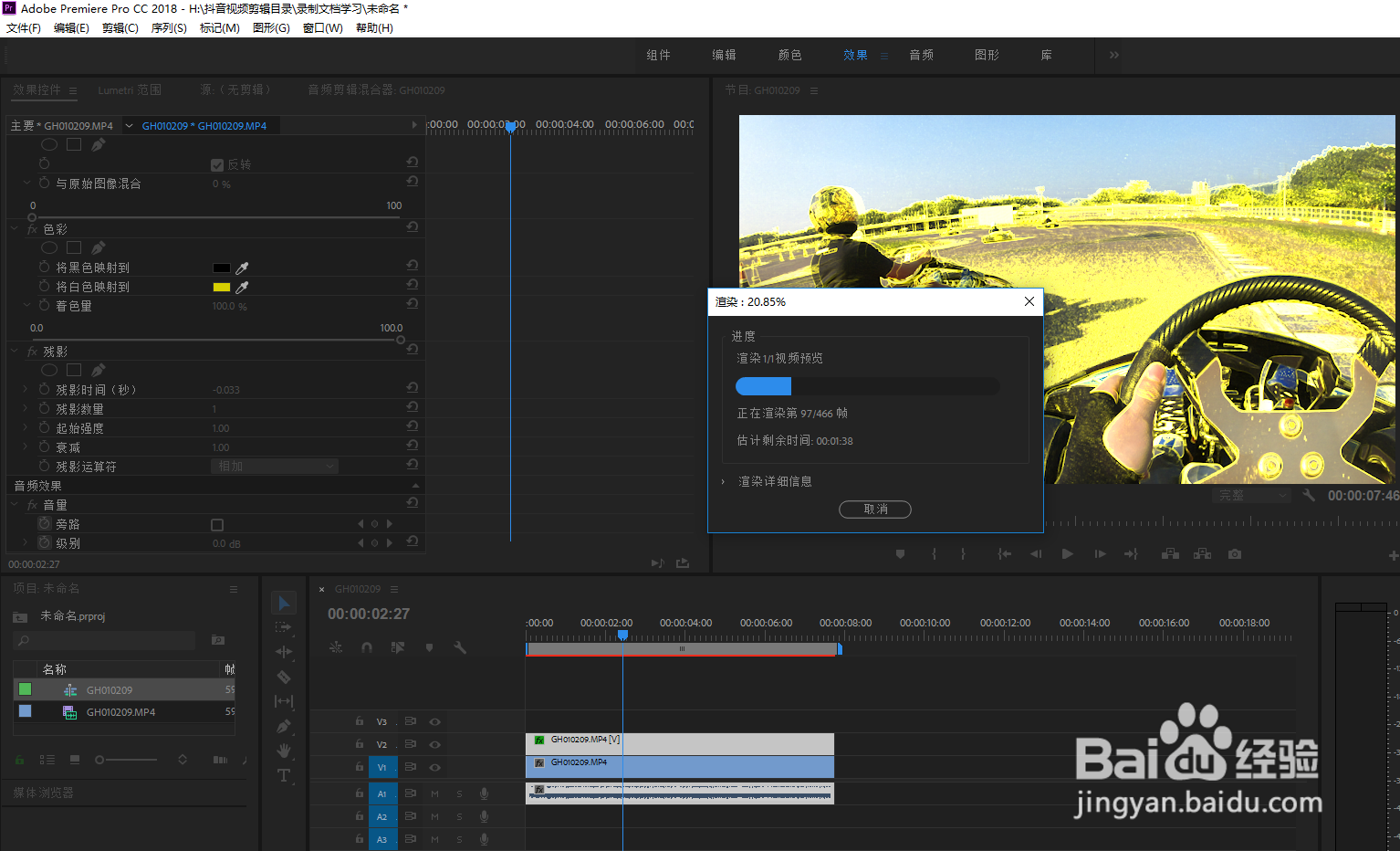The image size is (1400, 851).
Task: Toggle V1 track output eye
Action: (x=435, y=767)
